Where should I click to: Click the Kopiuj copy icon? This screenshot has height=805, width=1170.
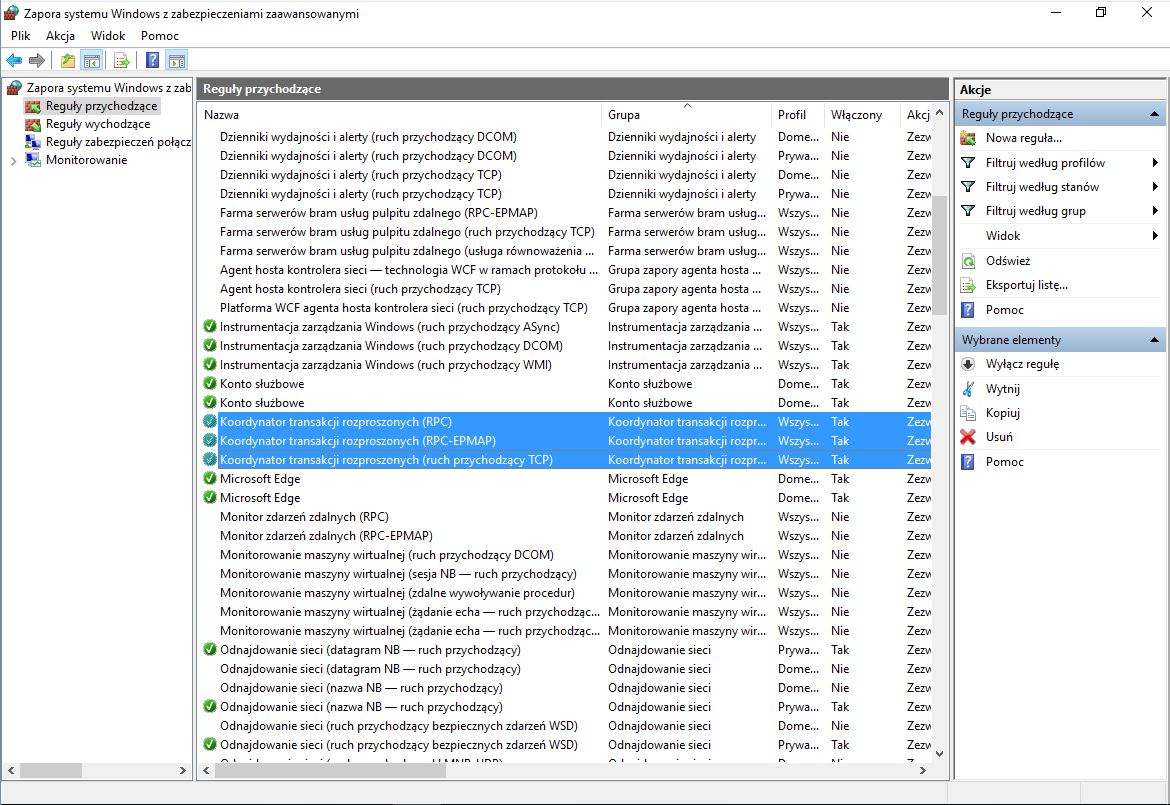968,413
